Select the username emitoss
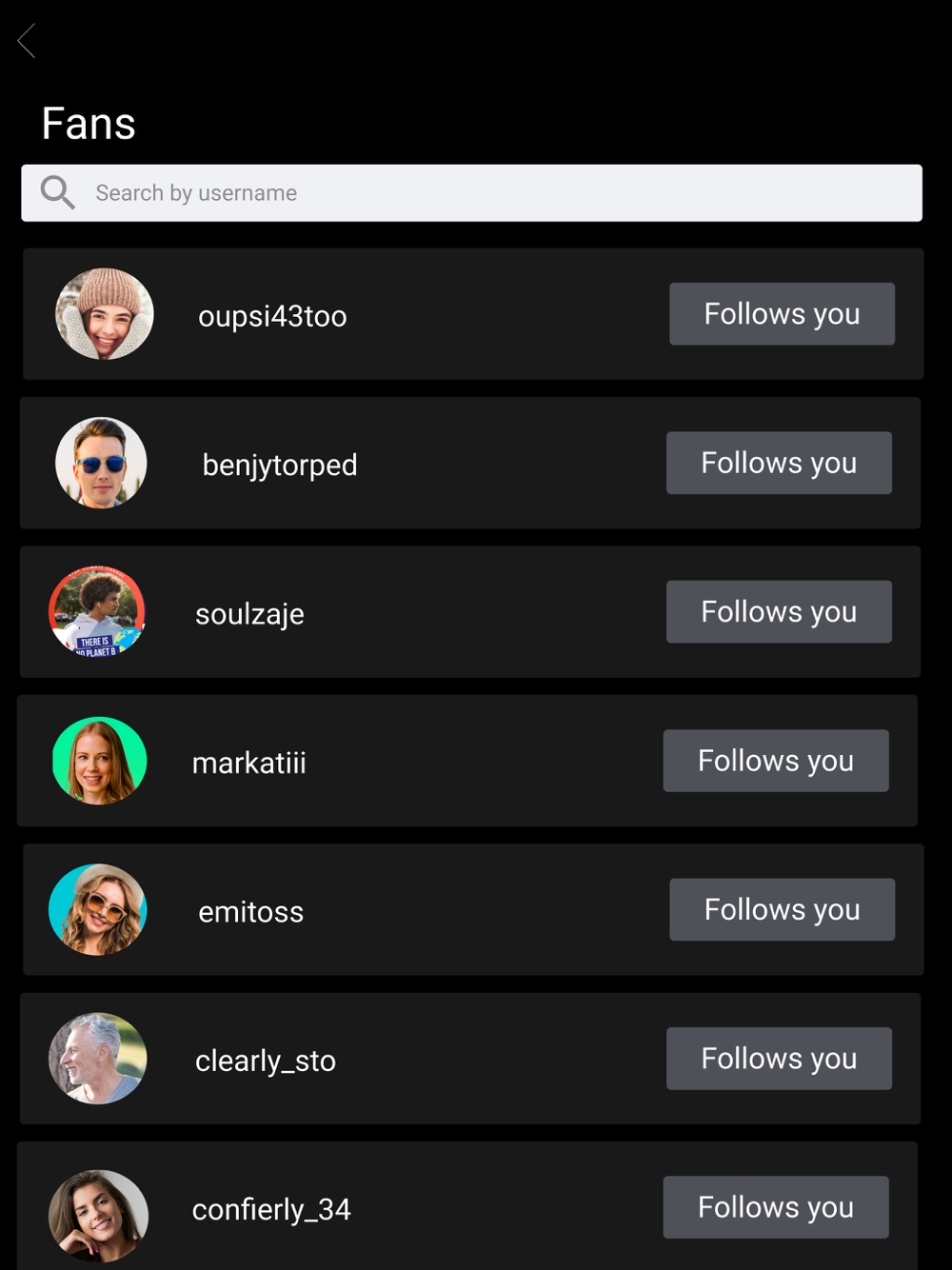Screen dimensions: 952x1270 click(x=250, y=912)
